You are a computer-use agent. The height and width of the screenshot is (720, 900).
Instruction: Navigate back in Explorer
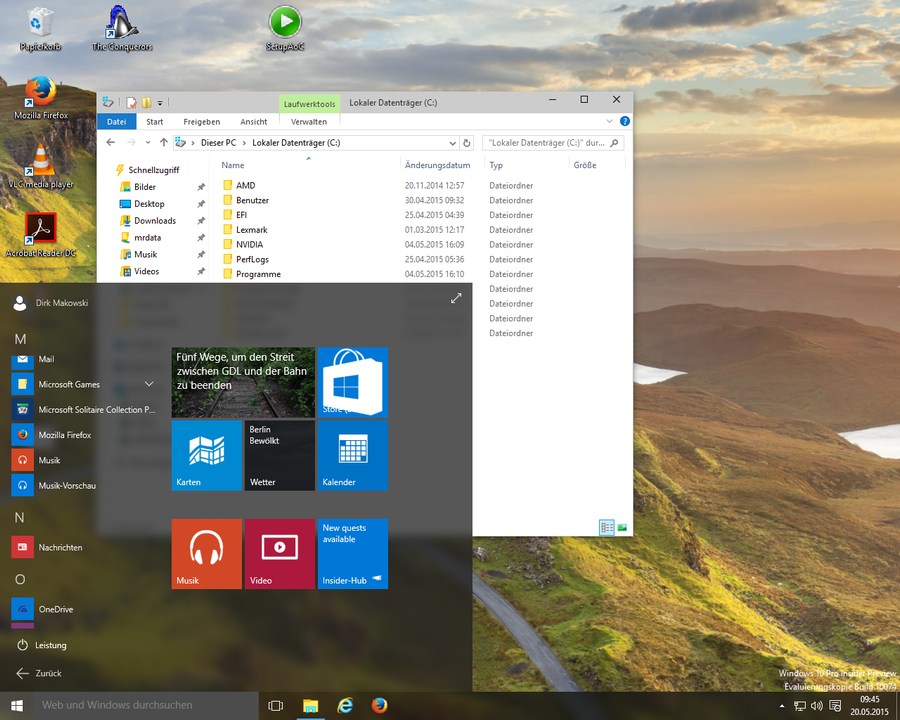pyautogui.click(x=111, y=142)
